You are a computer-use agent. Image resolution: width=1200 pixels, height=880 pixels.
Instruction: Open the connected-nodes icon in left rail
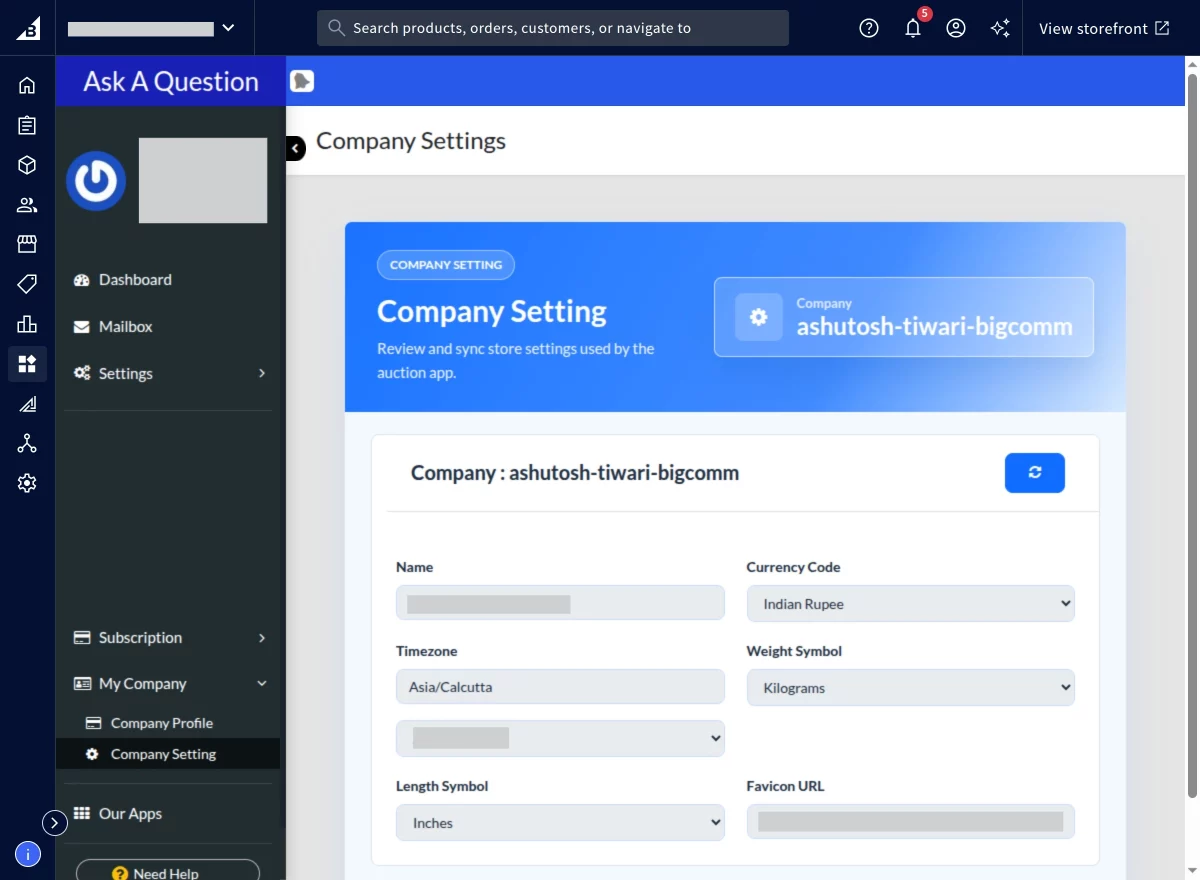pos(27,444)
